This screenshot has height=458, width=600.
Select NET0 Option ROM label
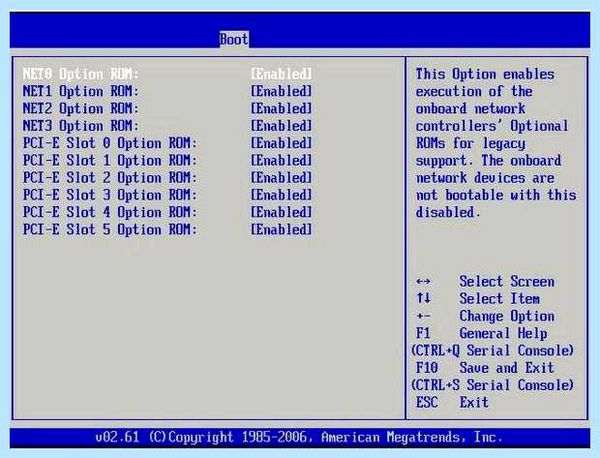pyautogui.click(x=80, y=74)
